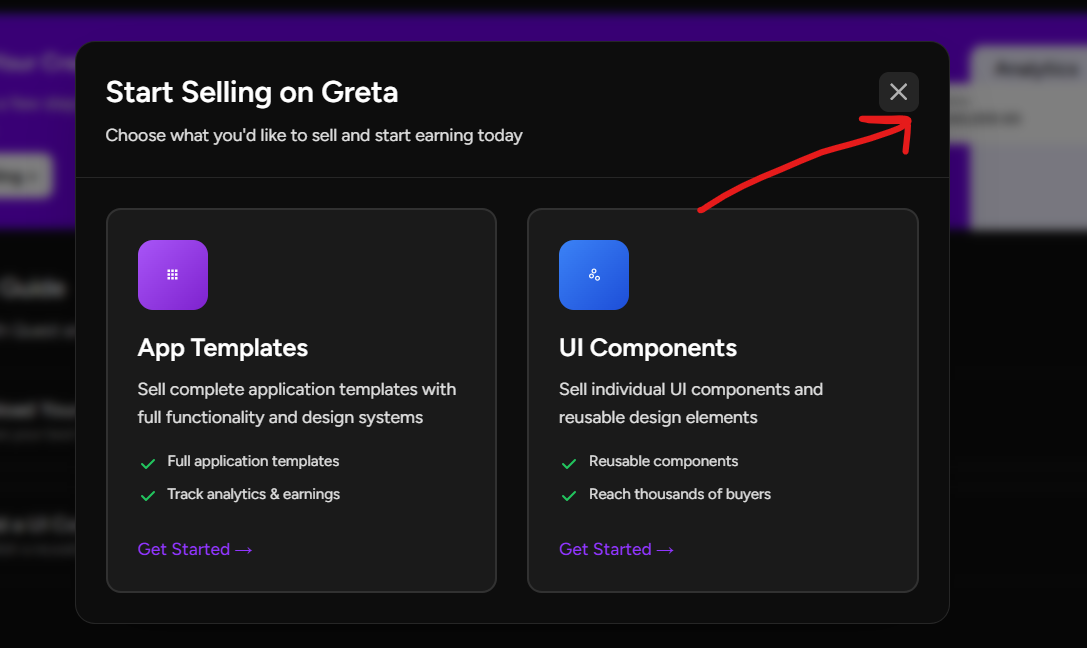Select the App Templates heading
1087x648 pixels.
pos(223,347)
